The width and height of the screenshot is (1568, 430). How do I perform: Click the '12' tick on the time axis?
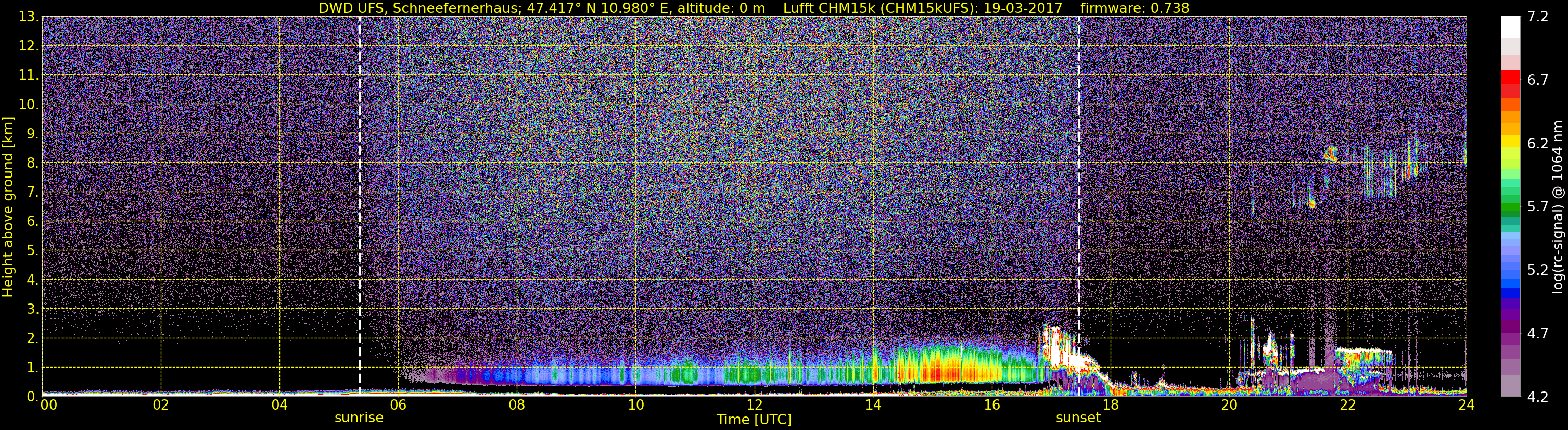pos(754,405)
